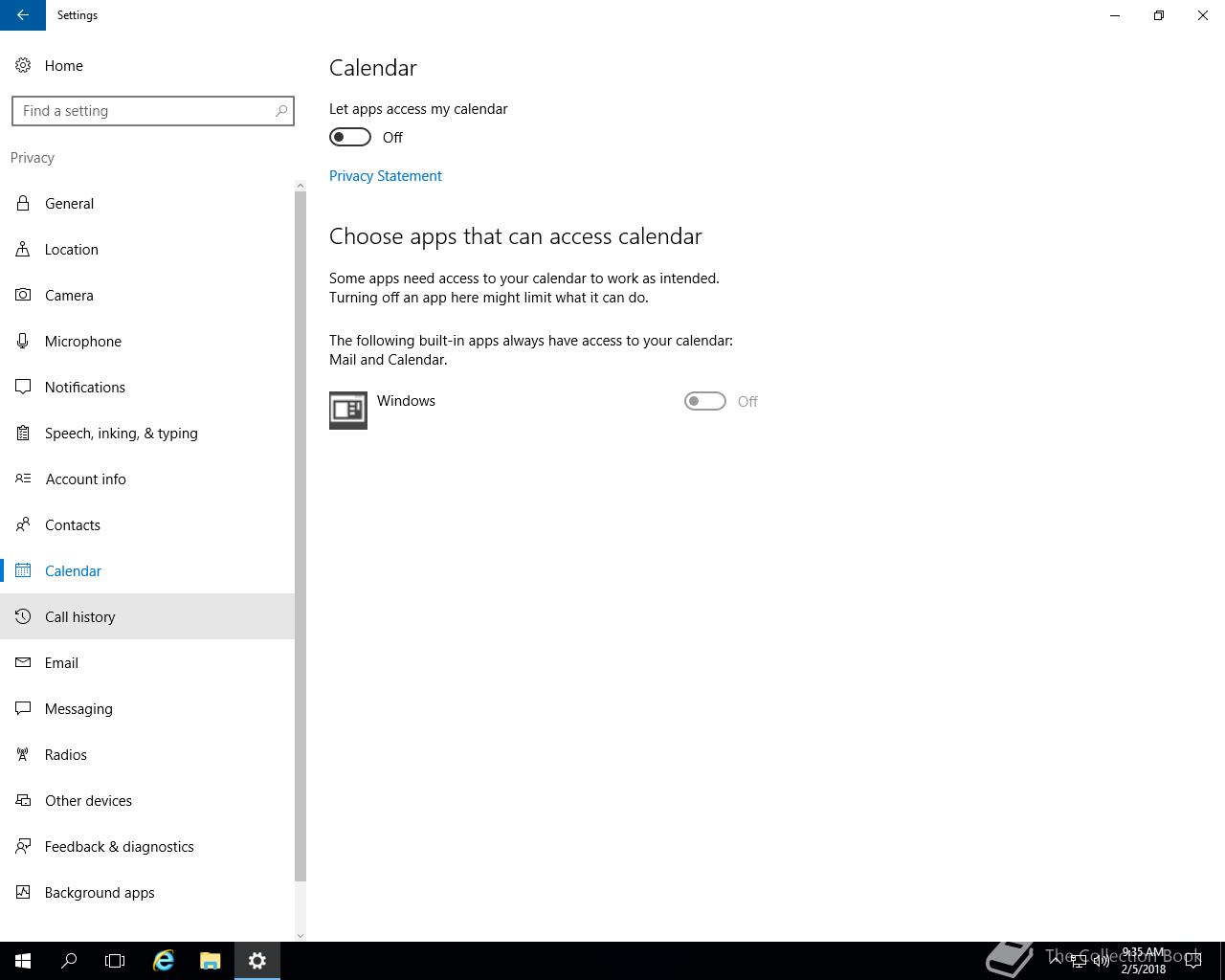
Task: Select Notifications in sidebar
Action: pos(147,387)
